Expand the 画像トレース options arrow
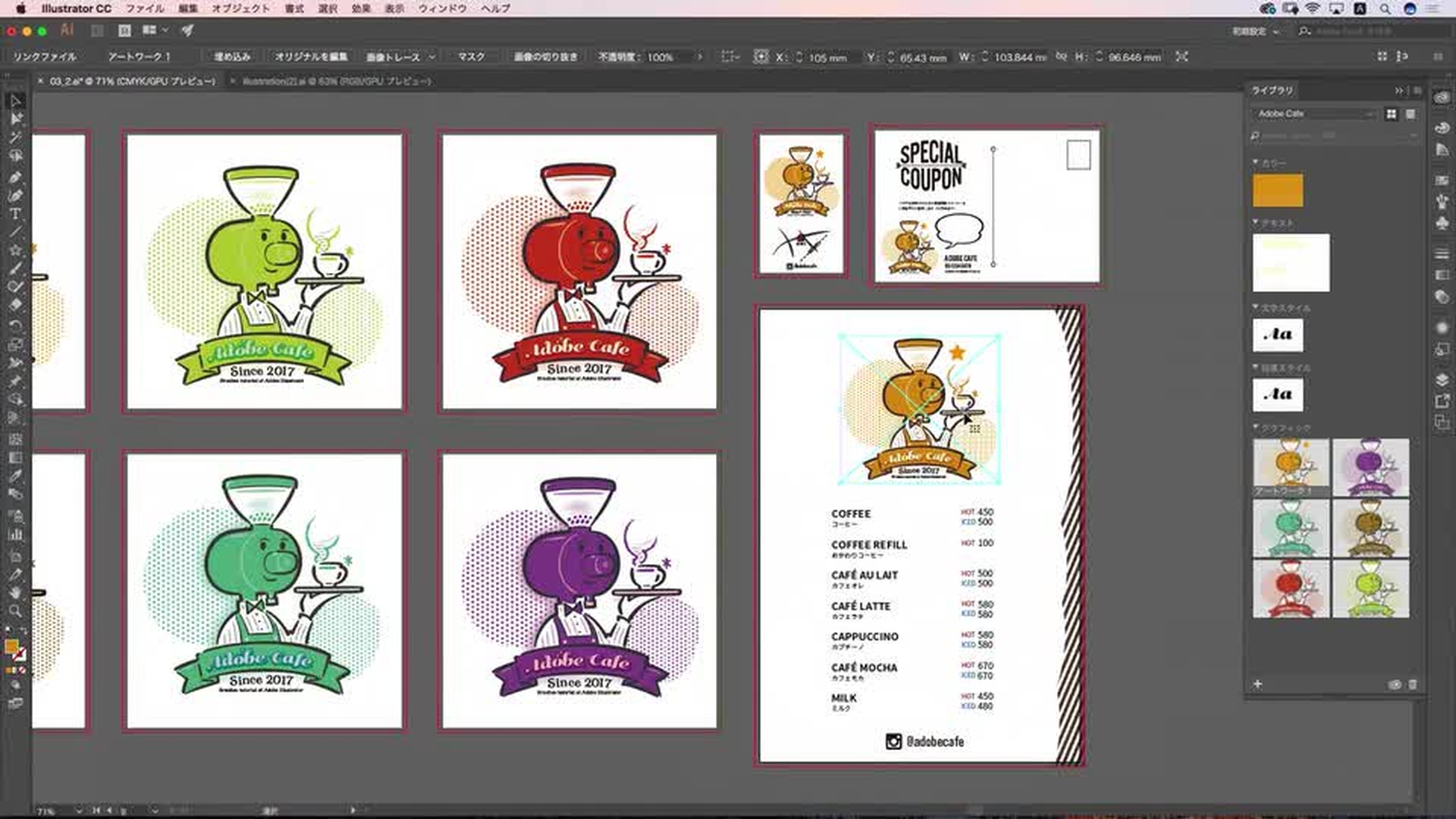 [x=431, y=57]
